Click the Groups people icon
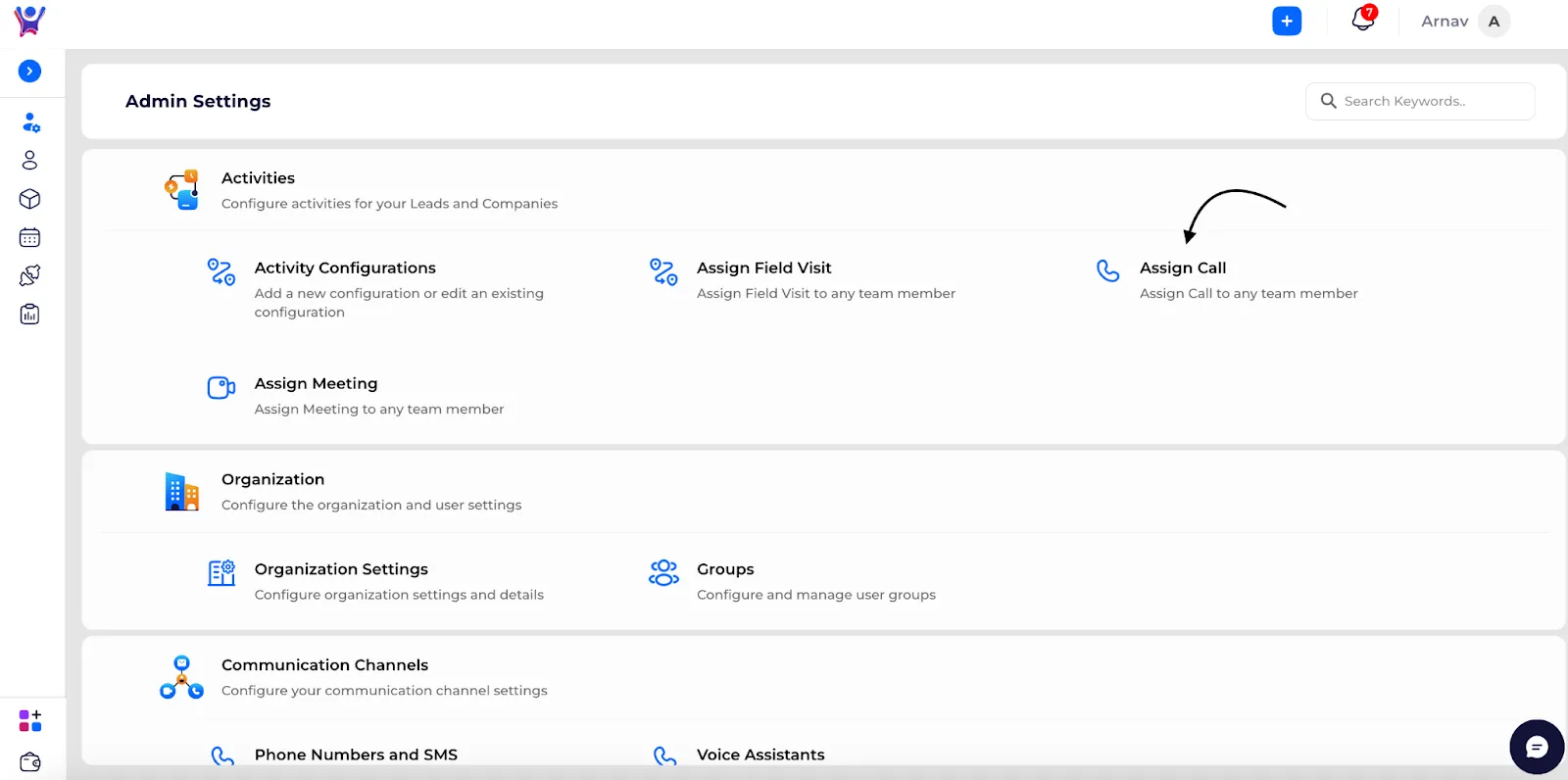 (x=663, y=572)
